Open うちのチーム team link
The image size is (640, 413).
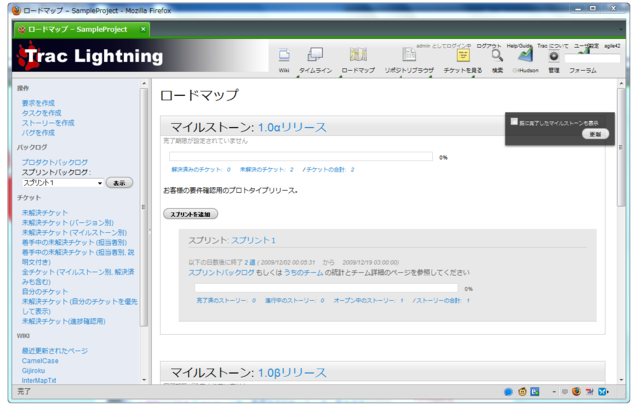(x=303, y=272)
